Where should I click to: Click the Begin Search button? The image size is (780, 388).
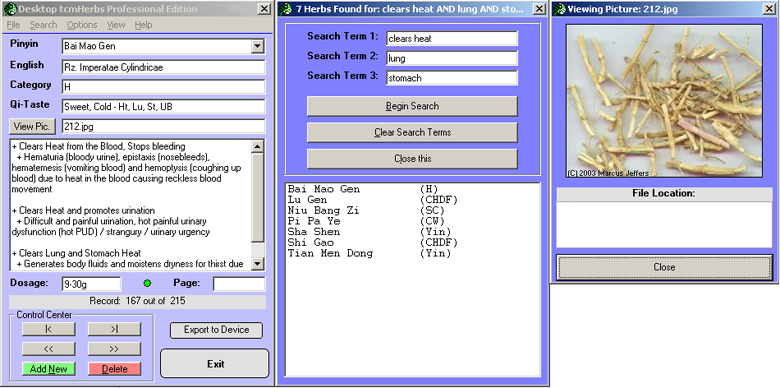412,106
